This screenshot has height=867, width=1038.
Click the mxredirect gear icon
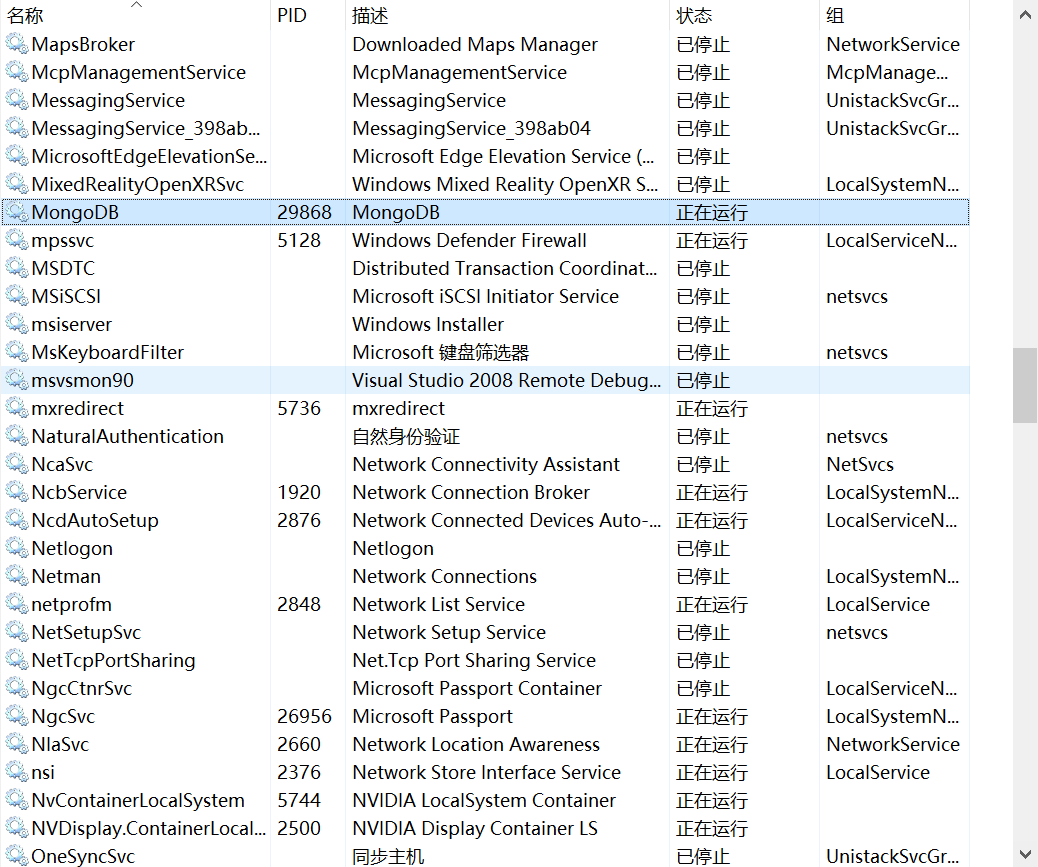17,408
